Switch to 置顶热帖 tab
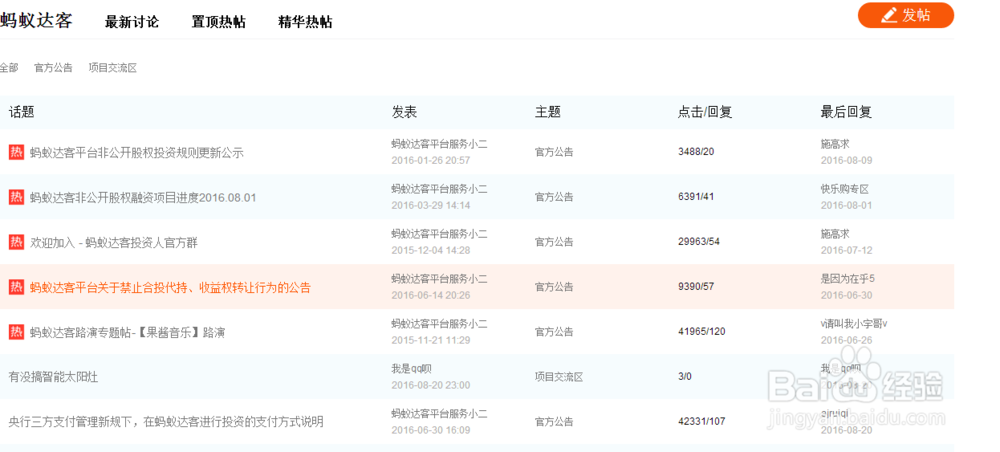 coord(218,22)
